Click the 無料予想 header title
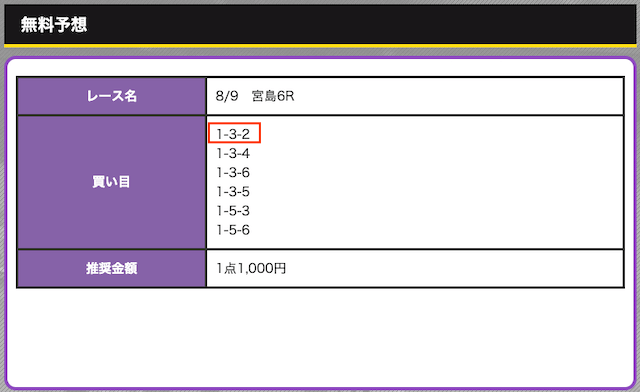The width and height of the screenshot is (640, 392). click(x=53, y=24)
